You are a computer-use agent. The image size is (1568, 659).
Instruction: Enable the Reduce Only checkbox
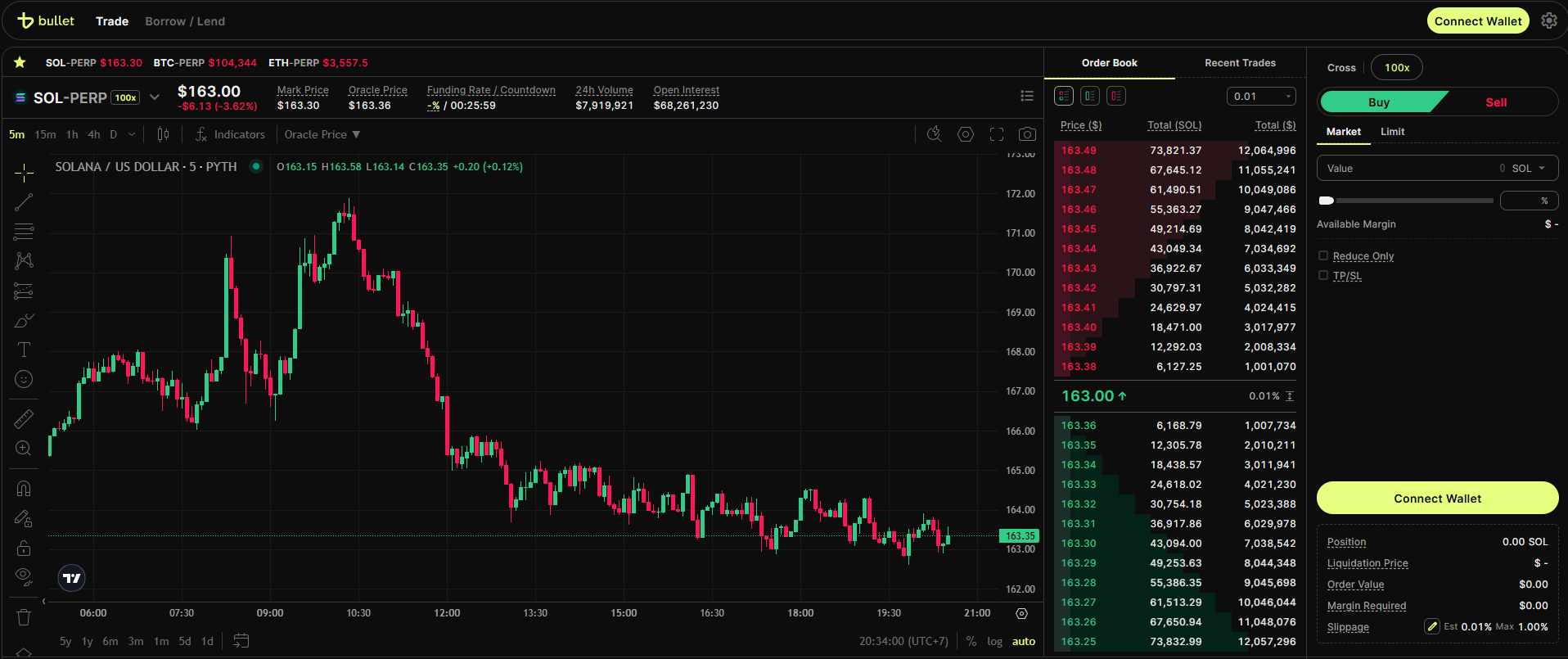pyautogui.click(x=1323, y=256)
